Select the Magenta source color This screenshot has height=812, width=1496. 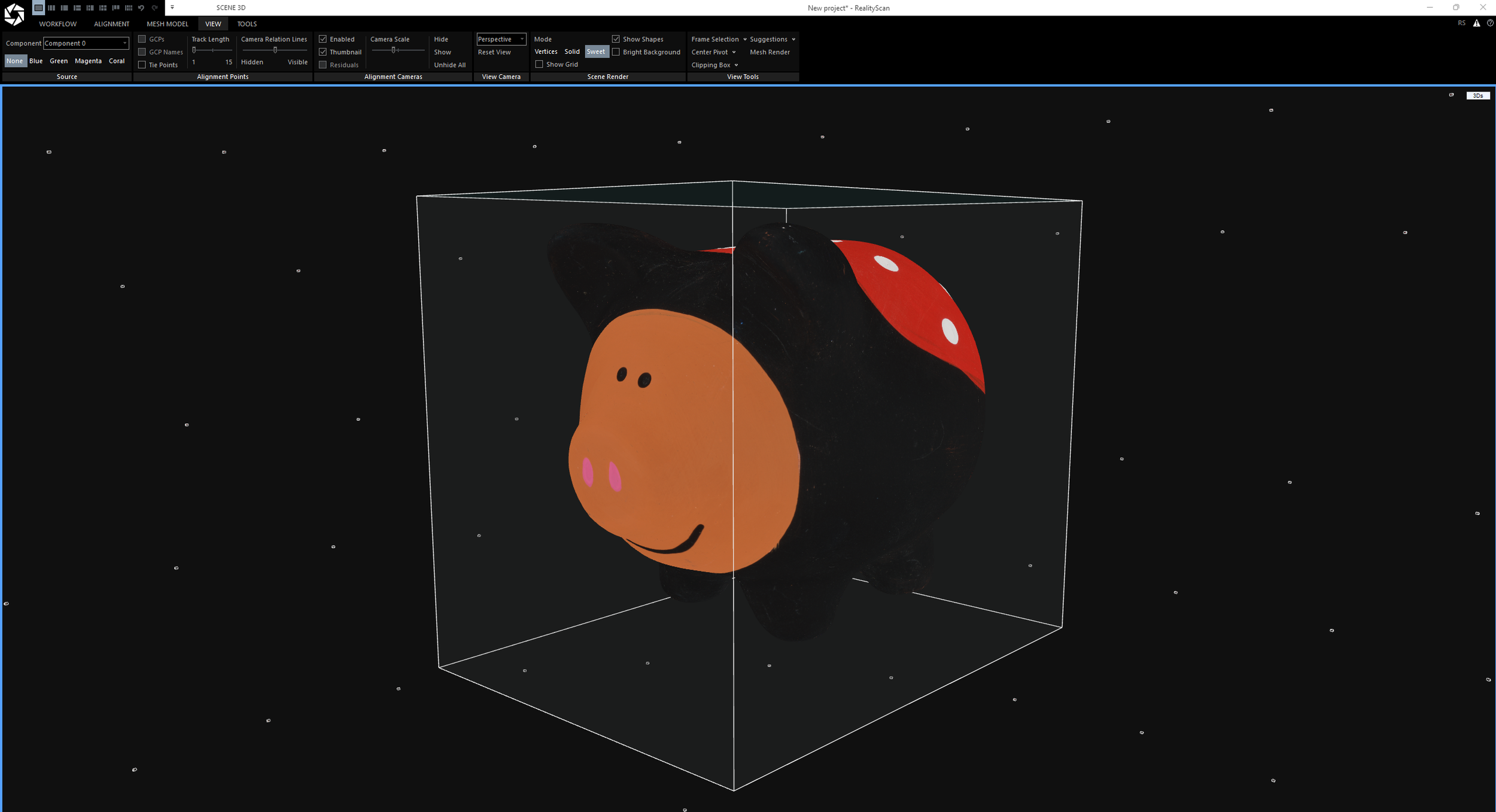pyautogui.click(x=88, y=61)
